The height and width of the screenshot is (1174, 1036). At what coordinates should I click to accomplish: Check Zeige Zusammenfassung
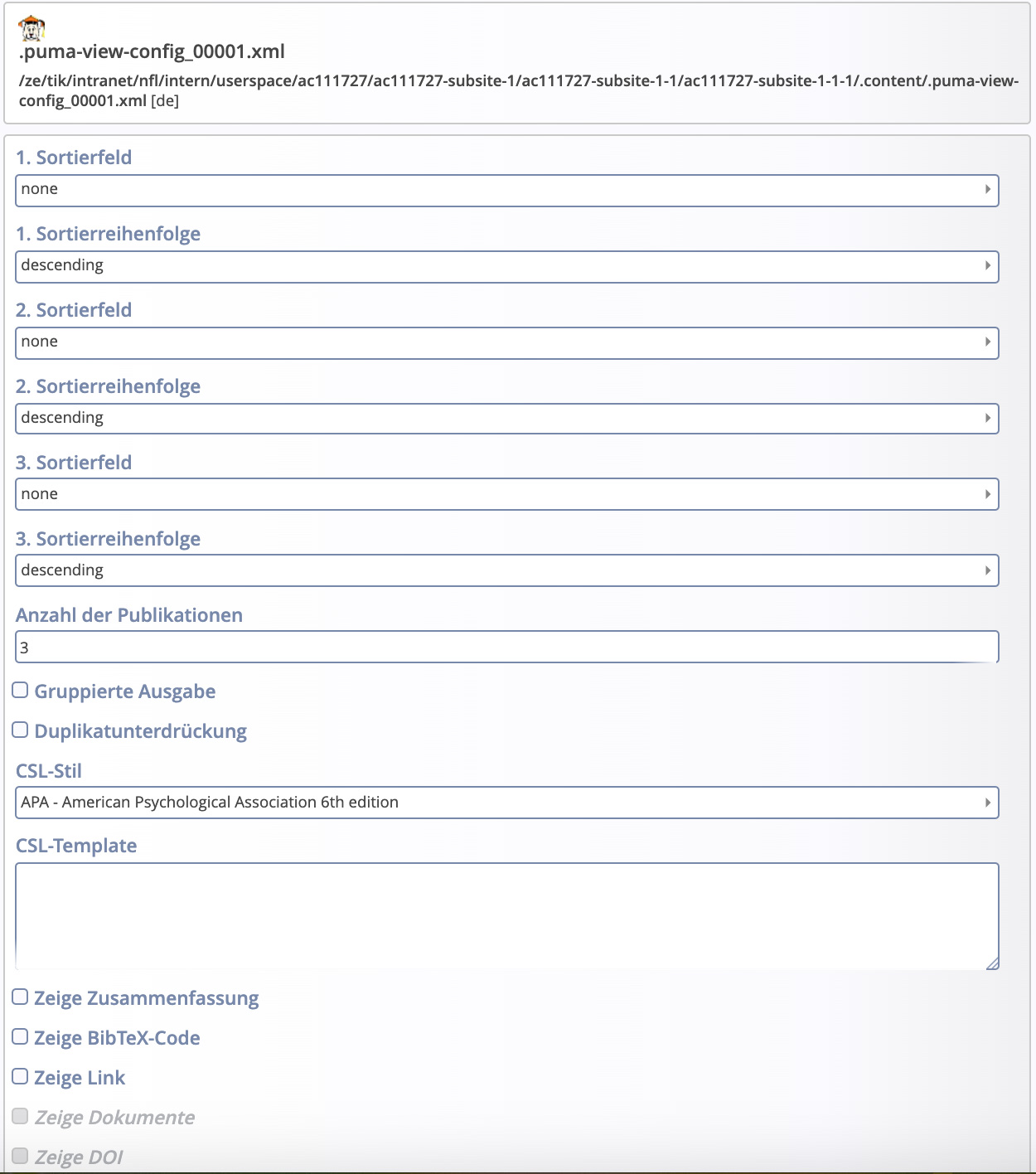point(20,997)
